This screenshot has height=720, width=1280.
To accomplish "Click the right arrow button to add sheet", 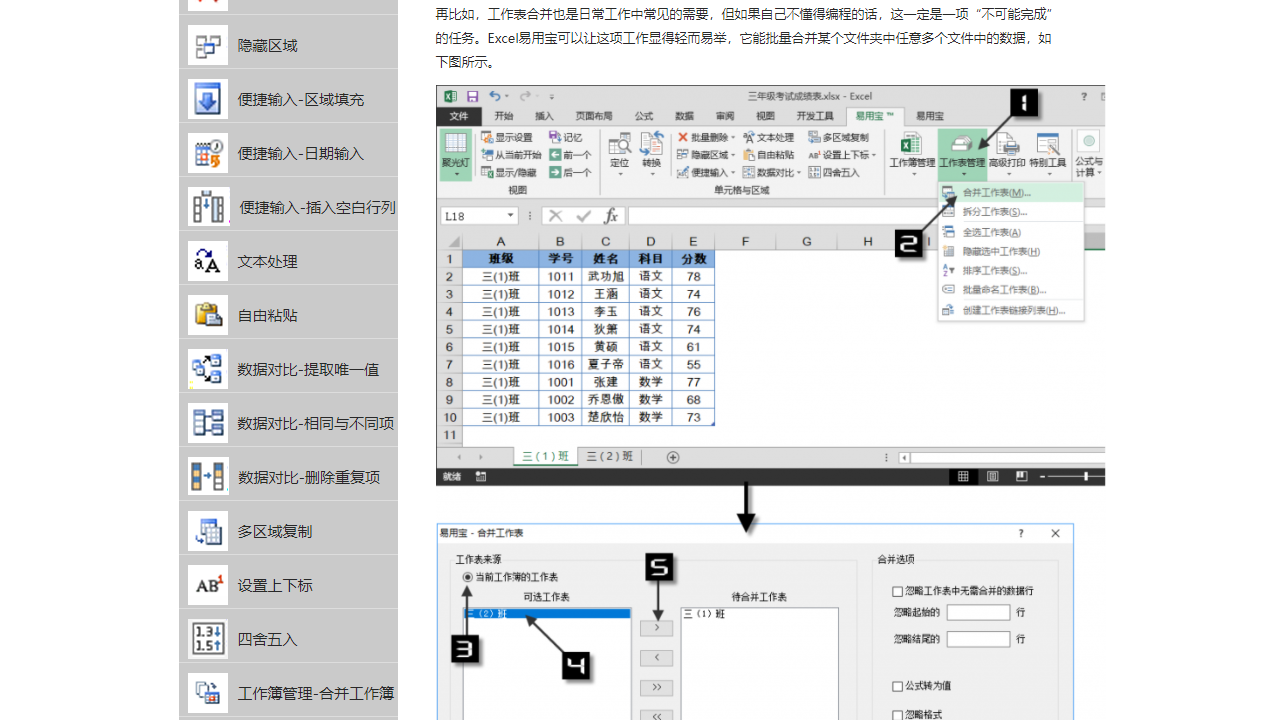I will pyautogui.click(x=656, y=627).
